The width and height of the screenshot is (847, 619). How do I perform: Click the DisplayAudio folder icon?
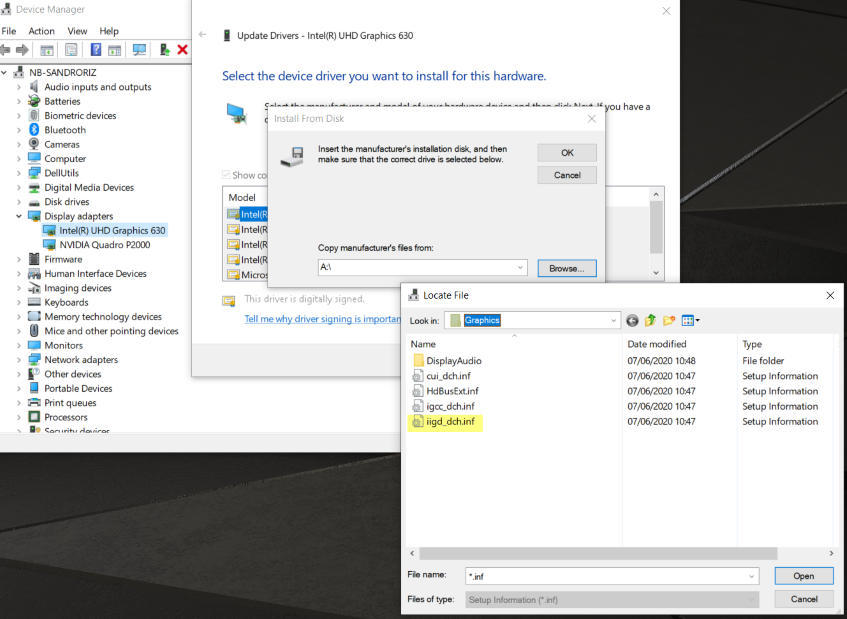(x=418, y=361)
